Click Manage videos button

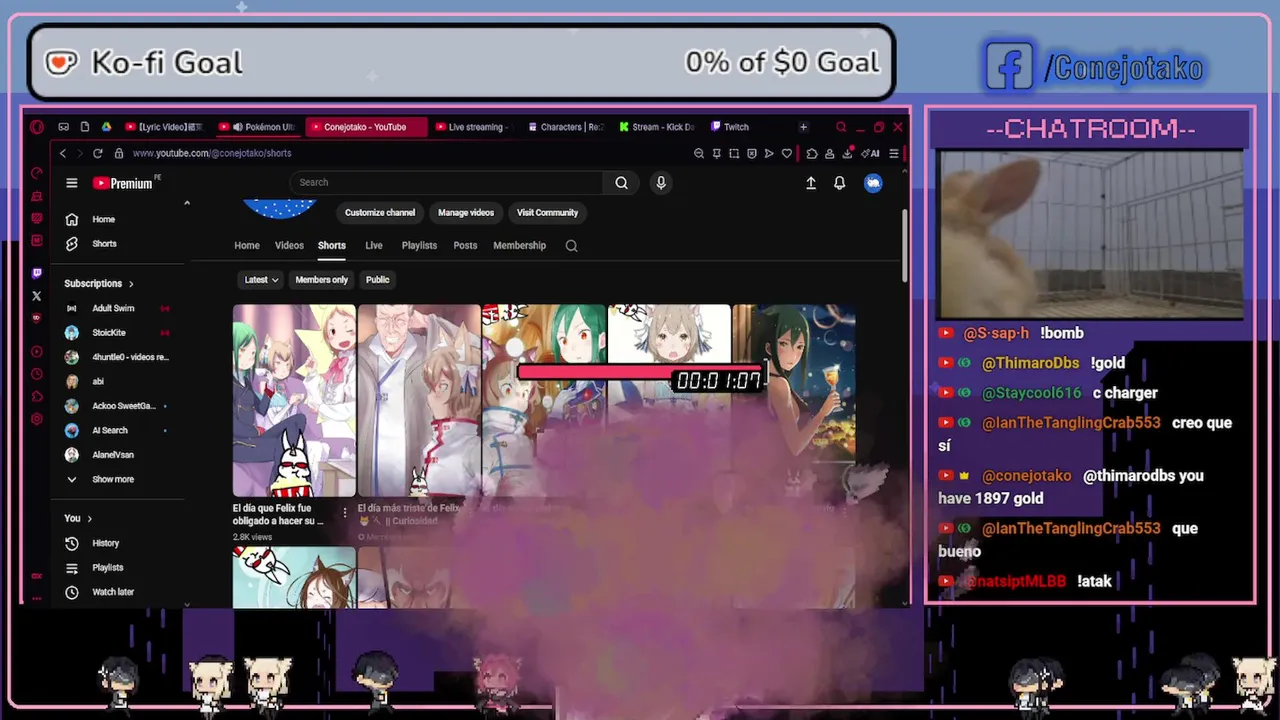coord(466,213)
